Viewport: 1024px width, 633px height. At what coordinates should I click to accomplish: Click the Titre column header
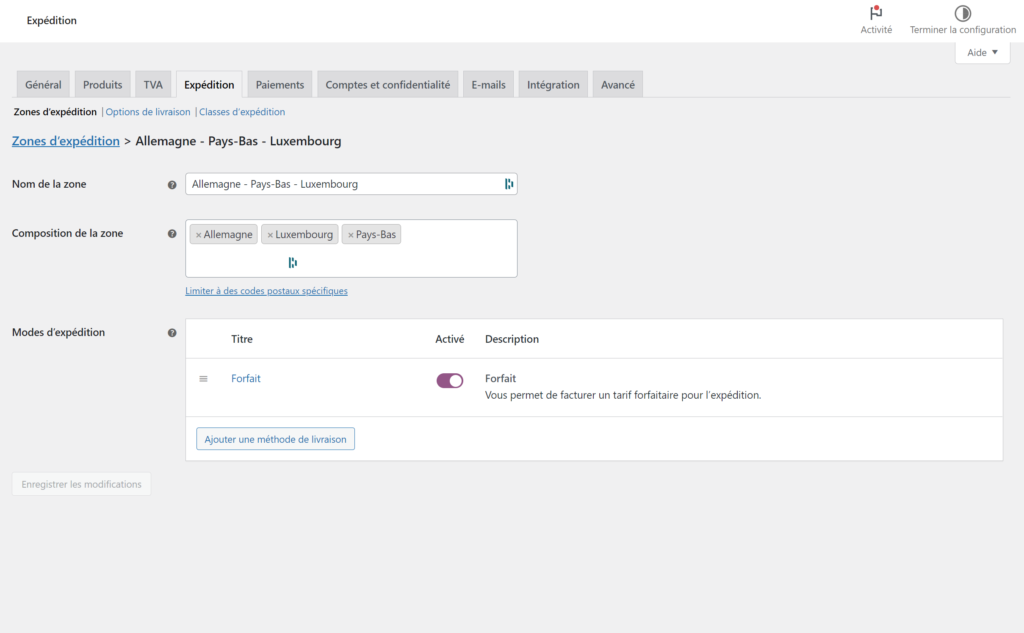click(242, 339)
